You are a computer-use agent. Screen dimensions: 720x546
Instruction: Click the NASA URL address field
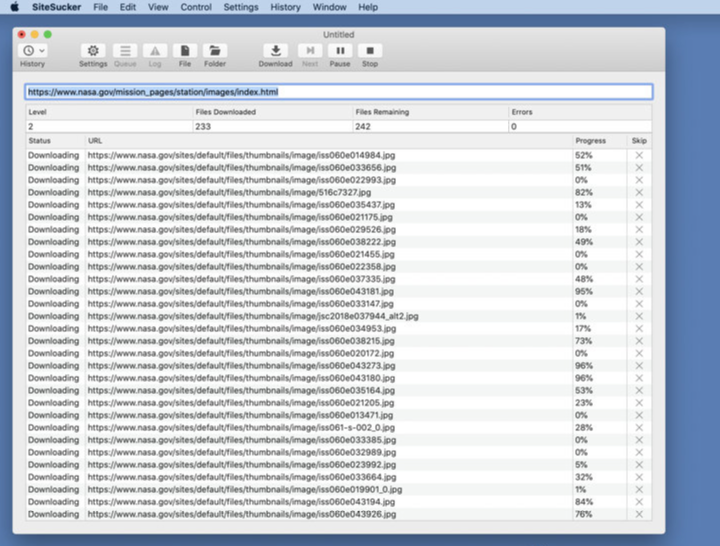(x=338, y=92)
